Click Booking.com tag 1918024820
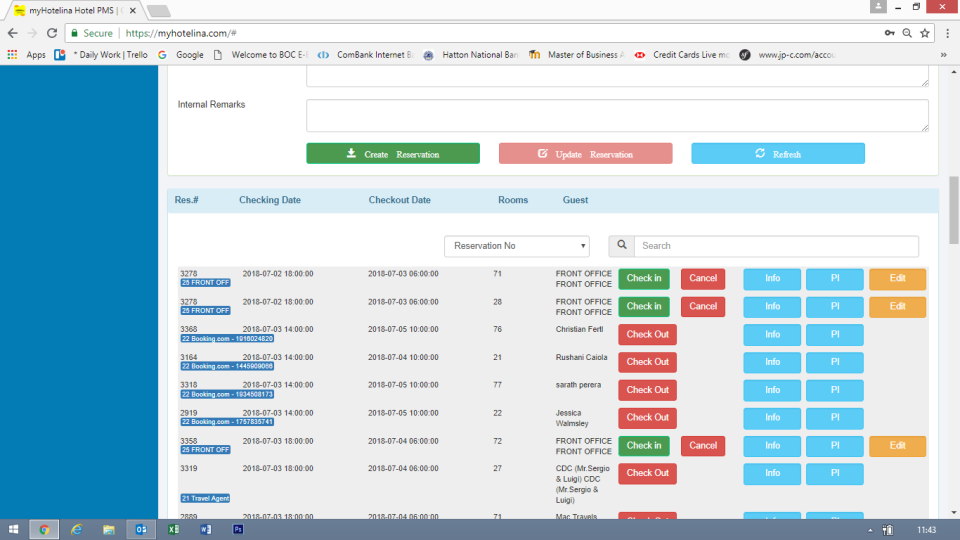Image resolution: width=960 pixels, height=540 pixels. [227, 339]
